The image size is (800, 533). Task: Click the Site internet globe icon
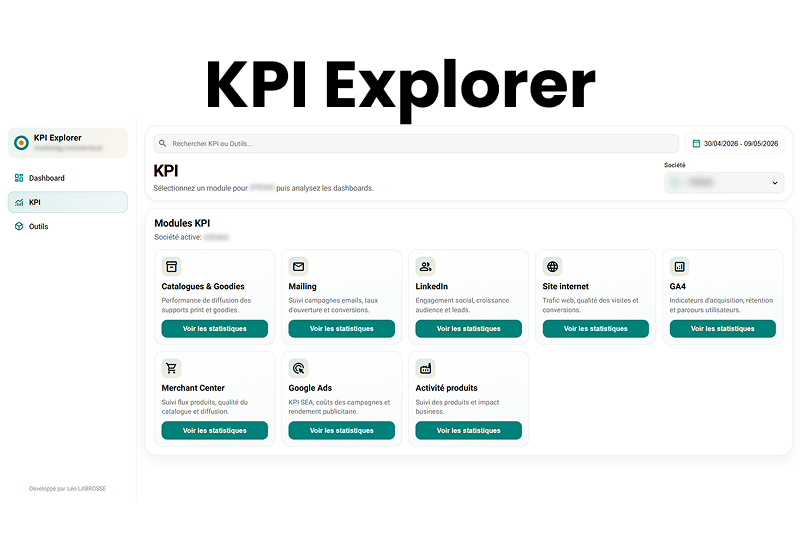click(553, 266)
